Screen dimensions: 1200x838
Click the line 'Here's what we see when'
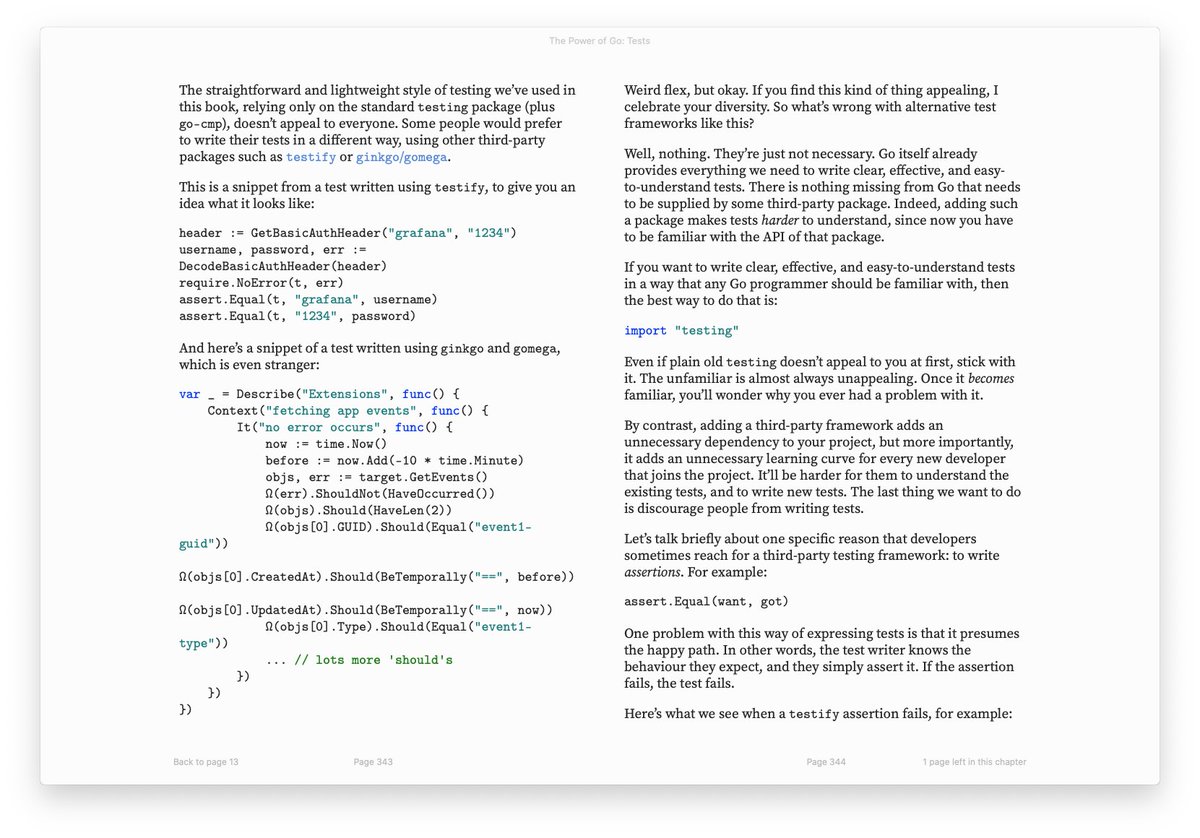tap(818, 715)
